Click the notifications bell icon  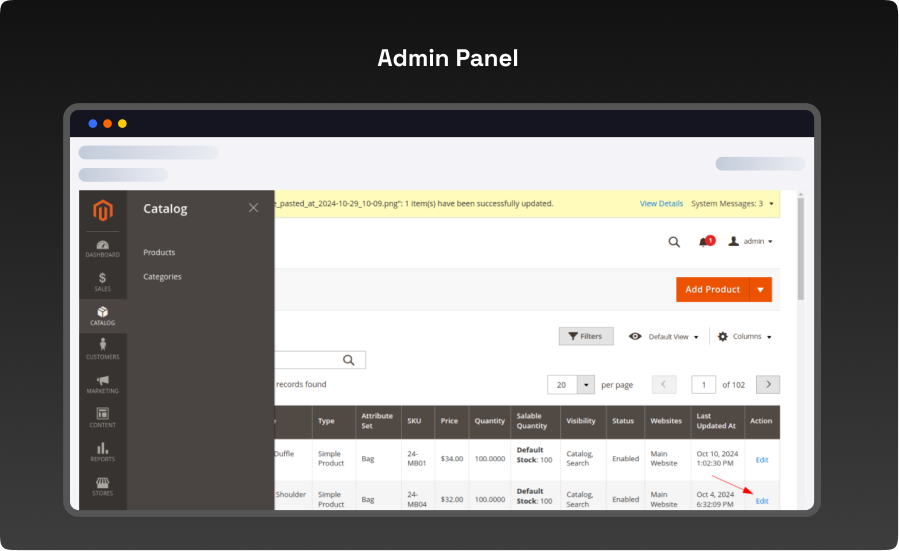[x=705, y=242]
